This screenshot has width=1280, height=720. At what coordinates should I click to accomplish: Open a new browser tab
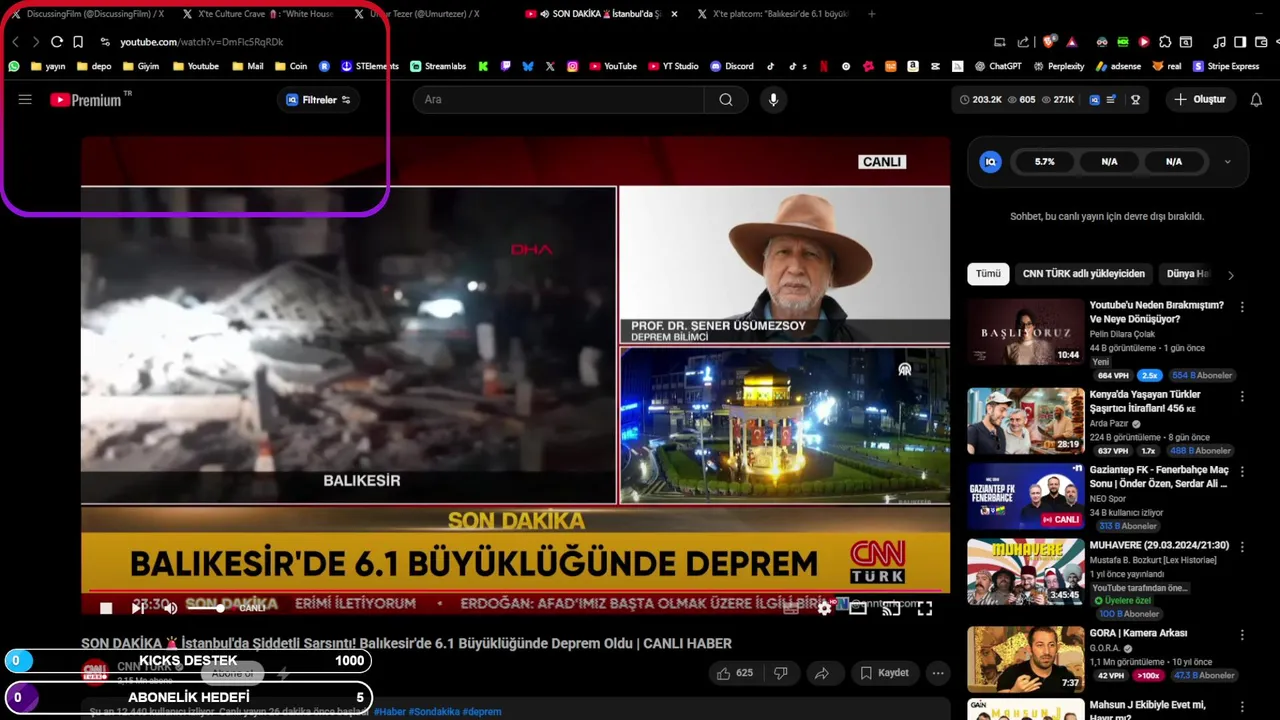coord(872,14)
